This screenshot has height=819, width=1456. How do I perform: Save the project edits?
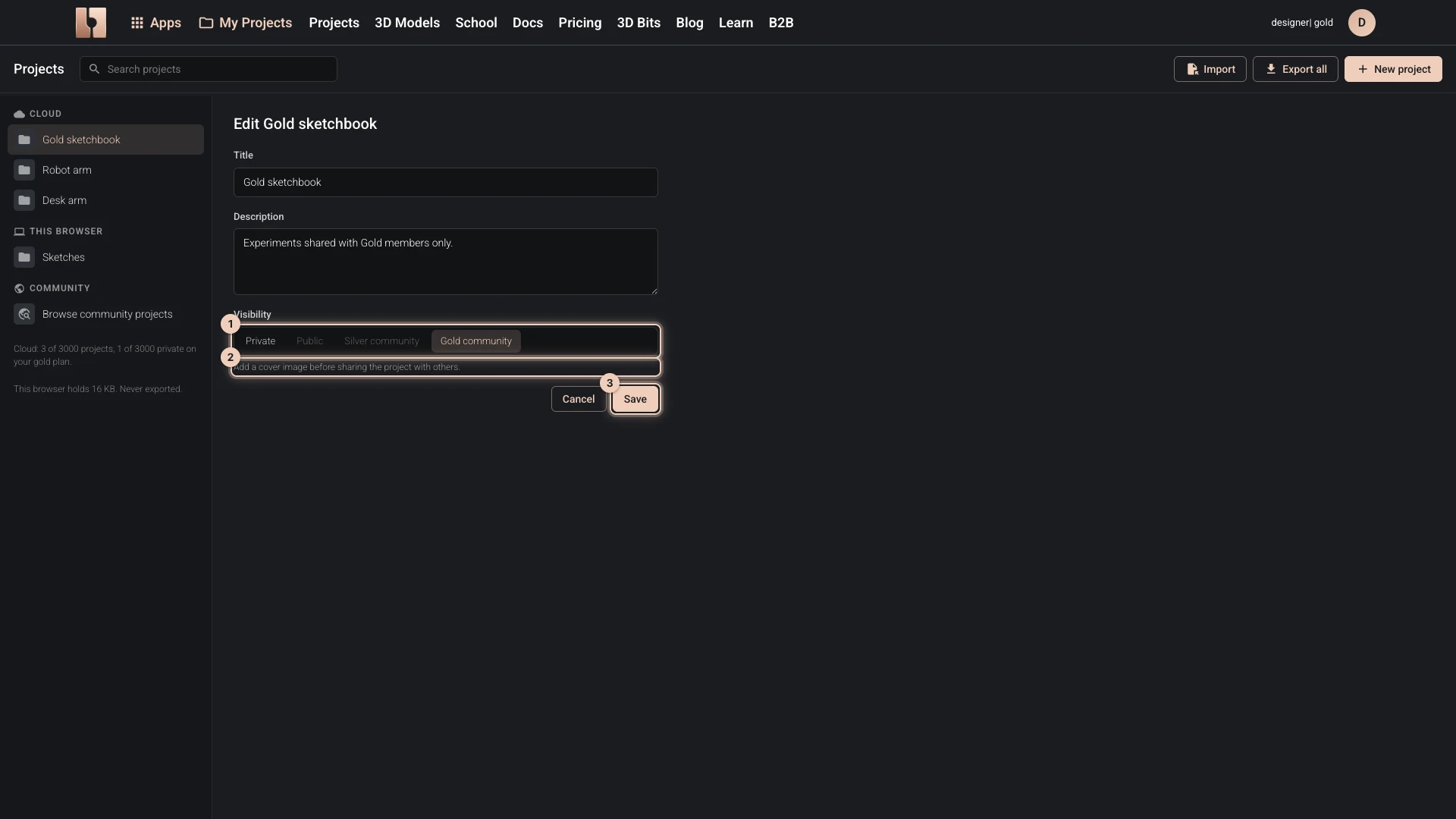(x=635, y=399)
